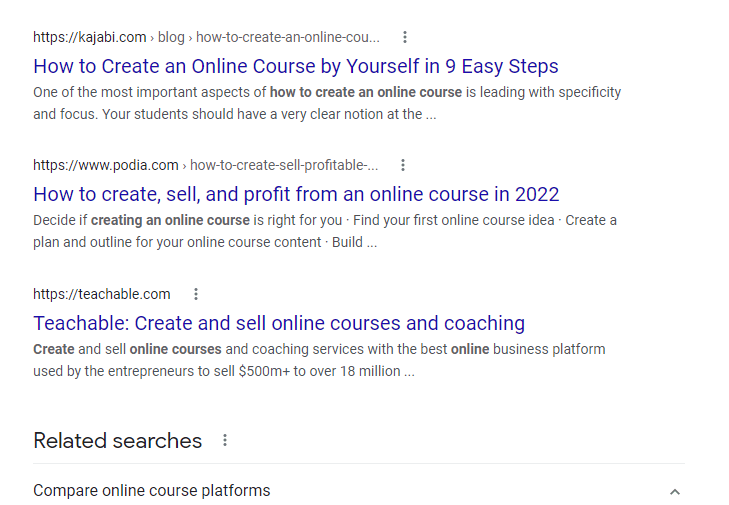The image size is (729, 505).
Task: Open the three-dot menu next to teachable.com
Action: click(x=196, y=294)
